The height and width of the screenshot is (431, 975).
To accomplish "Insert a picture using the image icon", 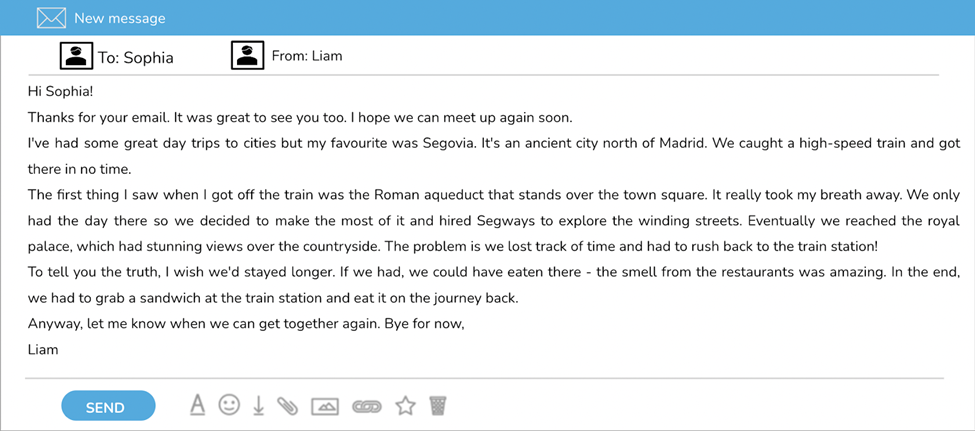I will click(325, 407).
